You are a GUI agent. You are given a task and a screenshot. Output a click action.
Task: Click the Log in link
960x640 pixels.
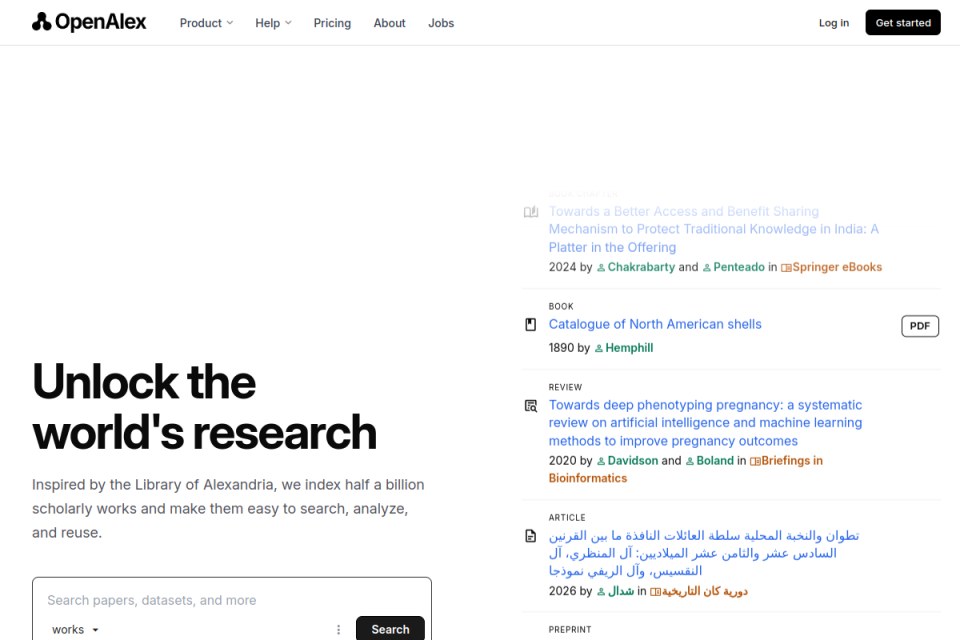pyautogui.click(x=834, y=23)
